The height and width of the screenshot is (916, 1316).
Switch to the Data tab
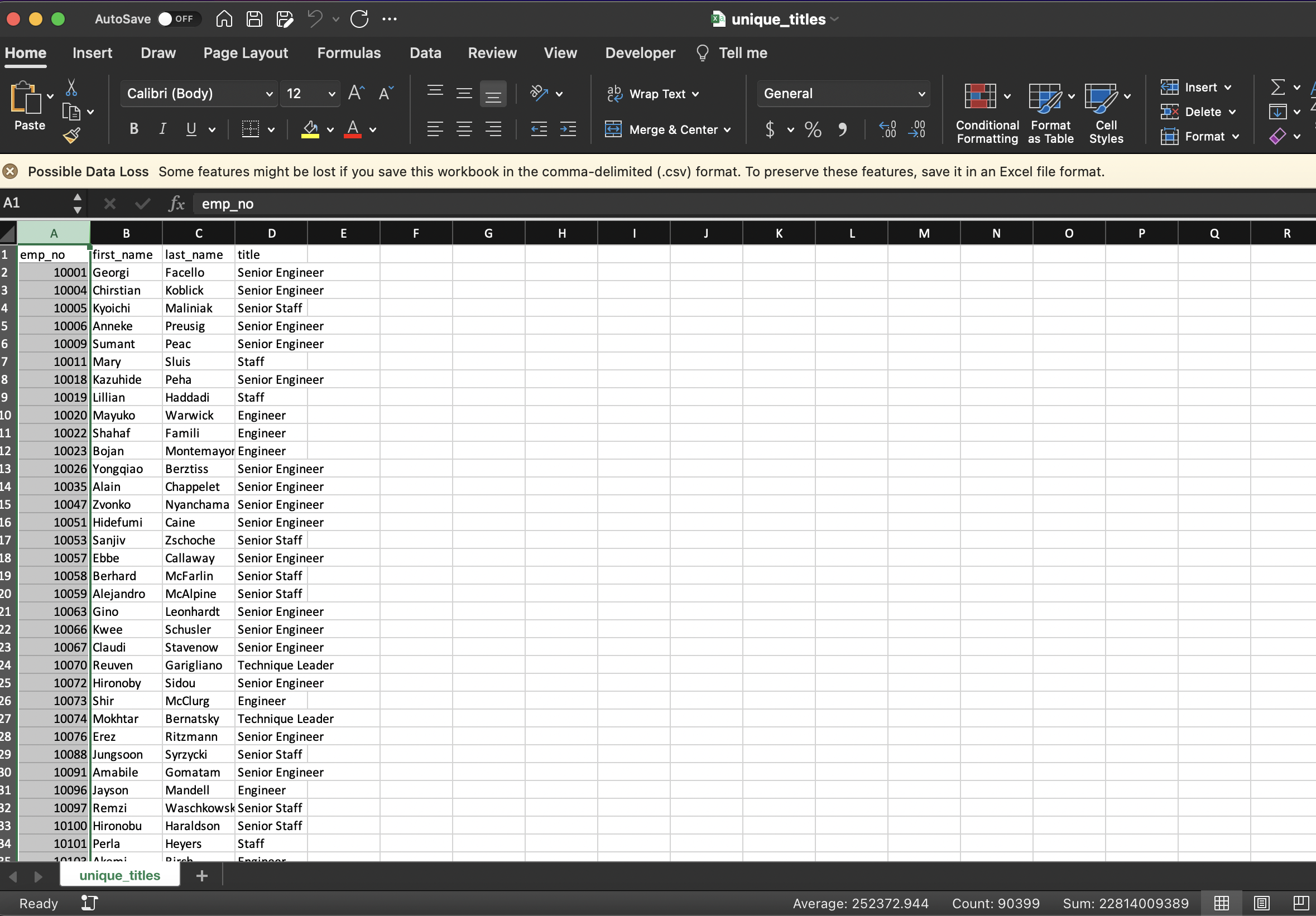425,52
